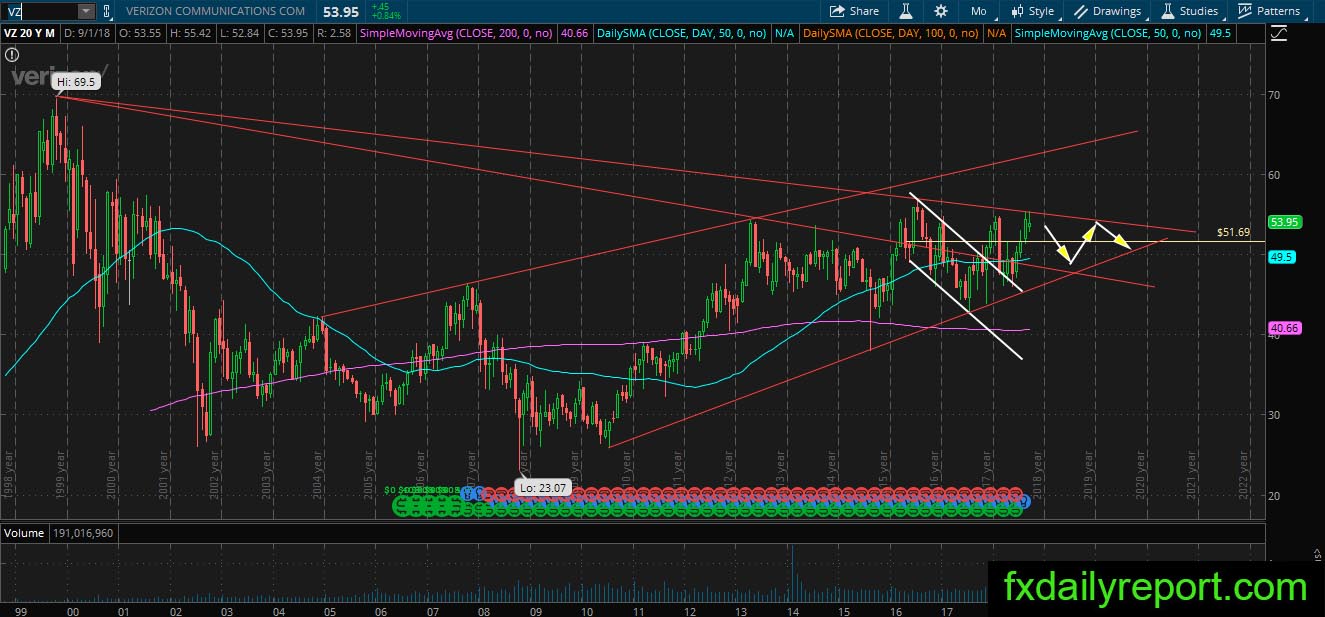The width and height of the screenshot is (1325, 617).
Task: Click the Share button
Action: click(855, 11)
